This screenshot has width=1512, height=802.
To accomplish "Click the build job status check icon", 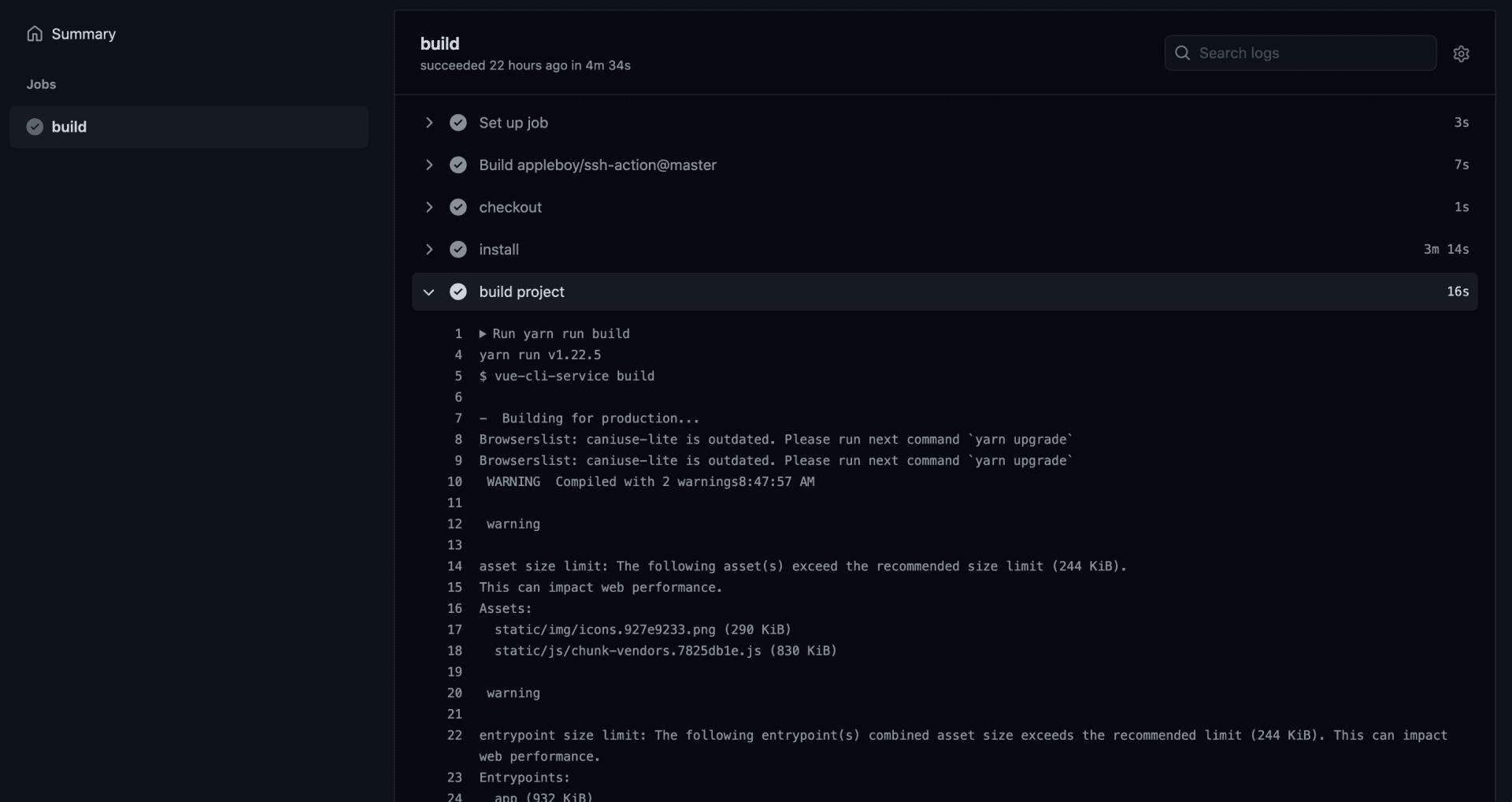I will [x=35, y=127].
